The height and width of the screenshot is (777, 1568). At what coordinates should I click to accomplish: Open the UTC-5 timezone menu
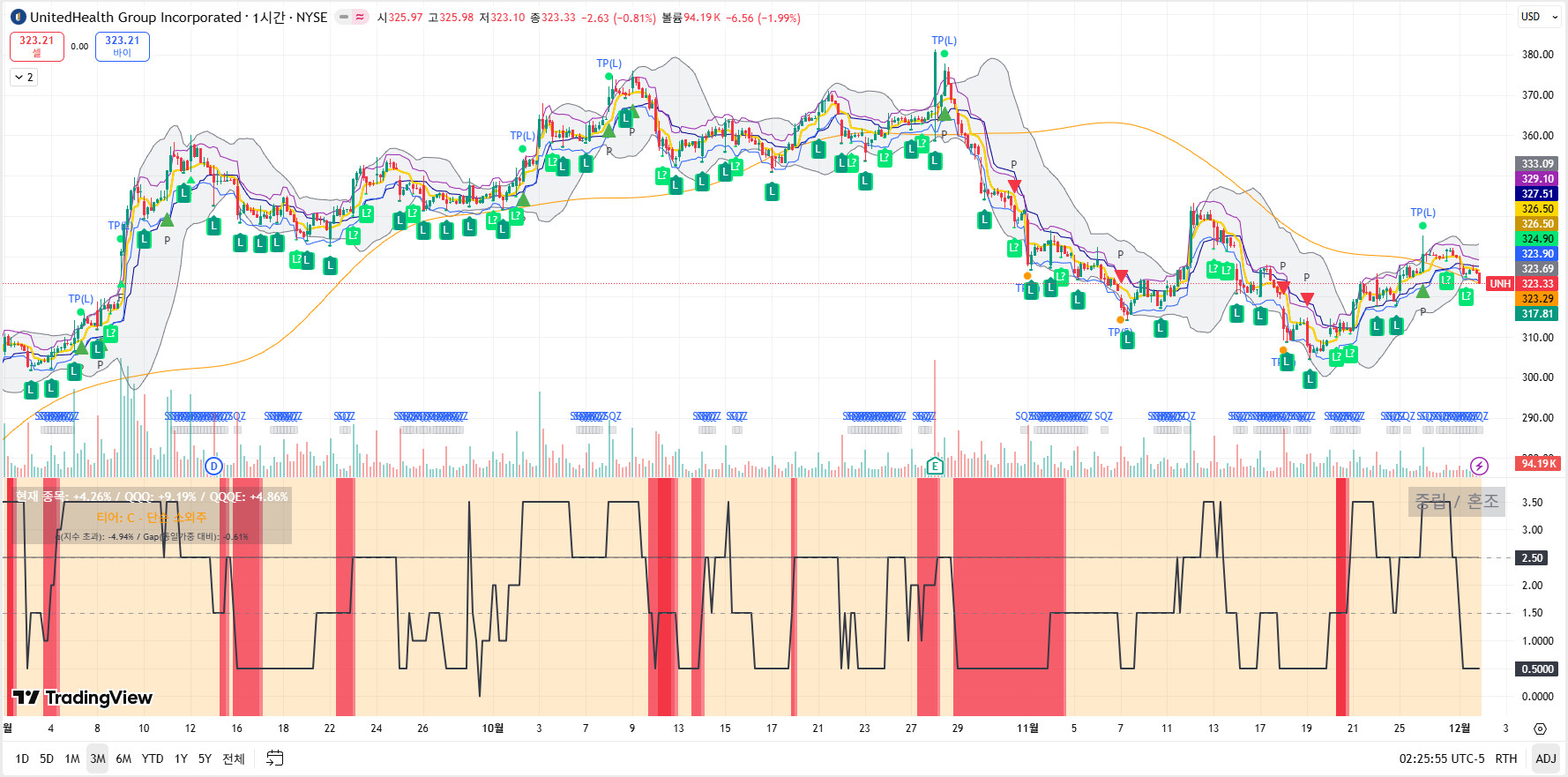click(1441, 758)
